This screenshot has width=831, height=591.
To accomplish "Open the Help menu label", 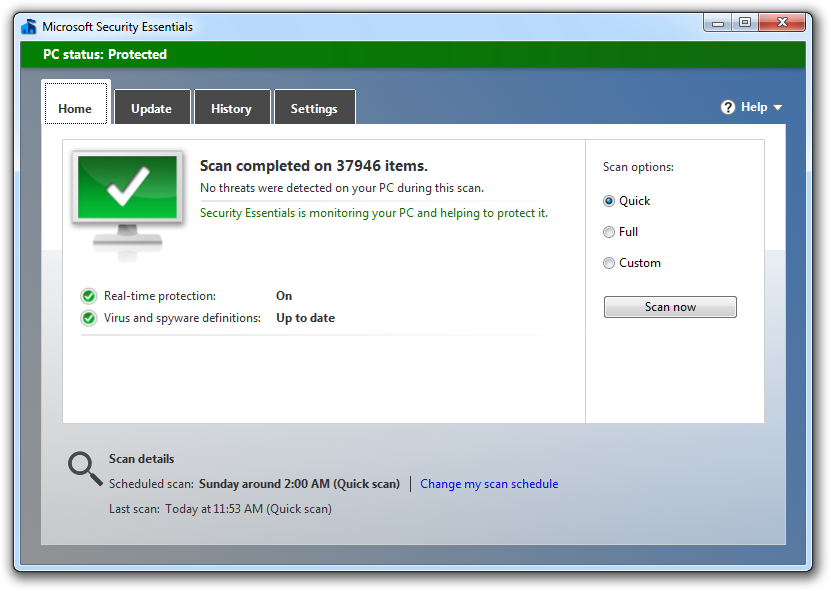I will [x=754, y=107].
